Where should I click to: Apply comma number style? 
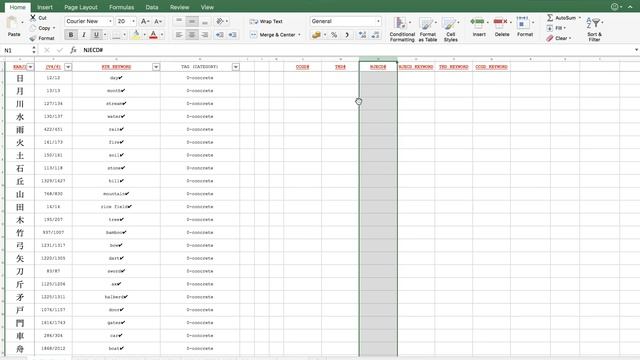coord(347,35)
